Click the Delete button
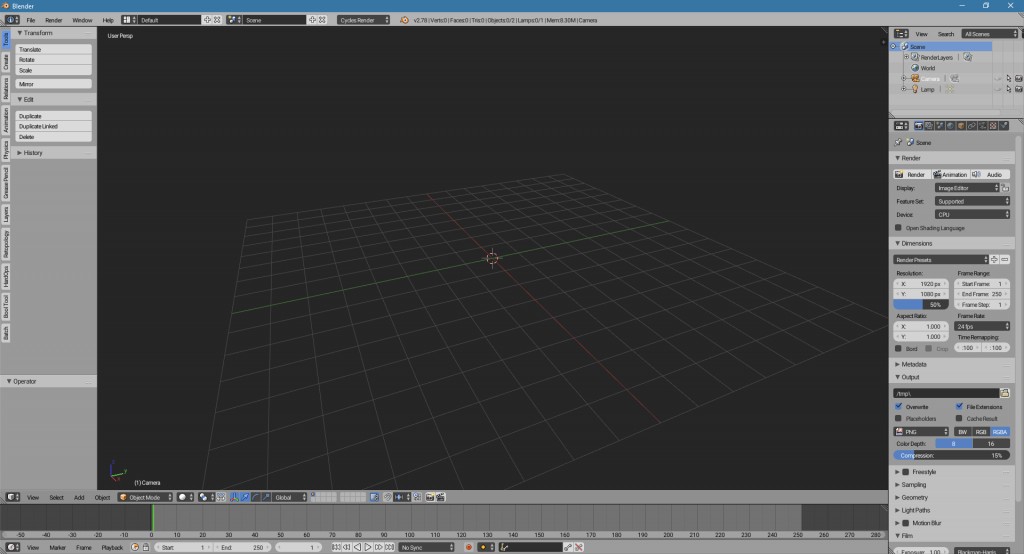 (x=54, y=137)
